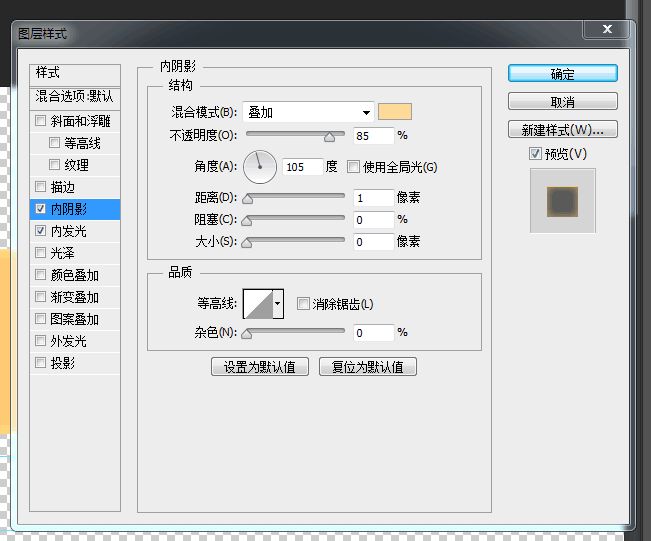This screenshot has height=541, width=651.
Task: Enable the 渐变叠加 checkbox
Action: (40, 296)
